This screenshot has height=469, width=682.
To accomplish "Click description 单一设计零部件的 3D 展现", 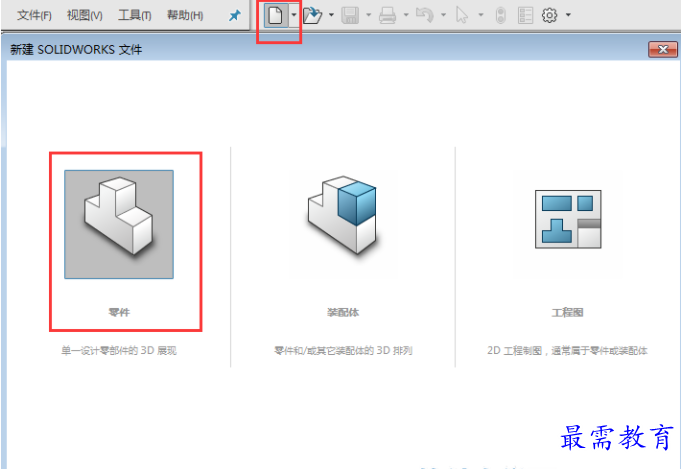I will (x=119, y=351).
